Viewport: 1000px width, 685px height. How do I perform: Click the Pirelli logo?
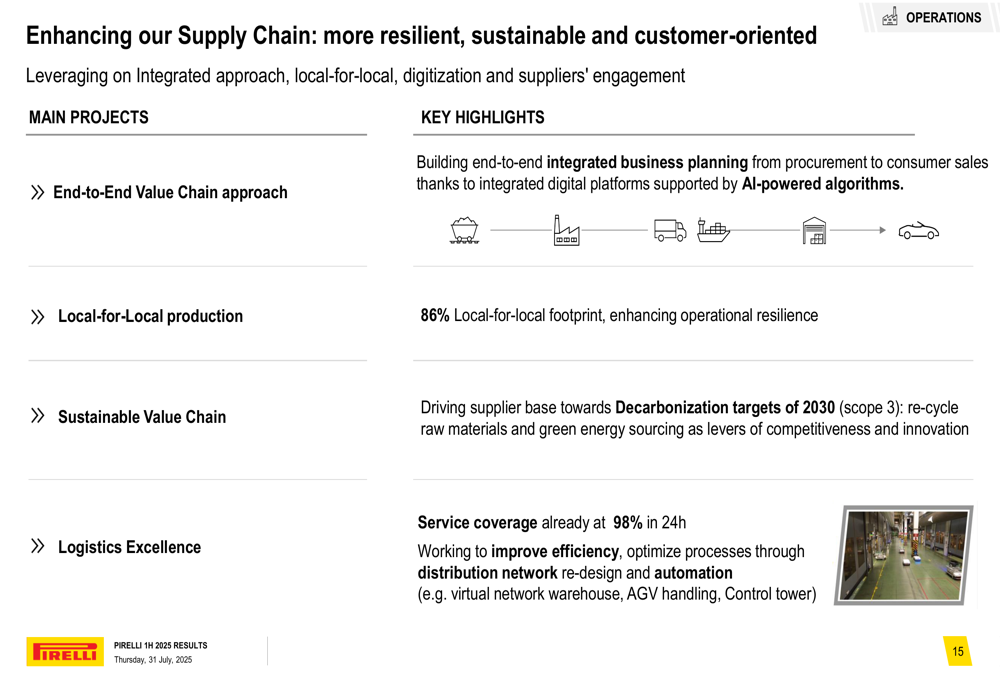click(65, 652)
